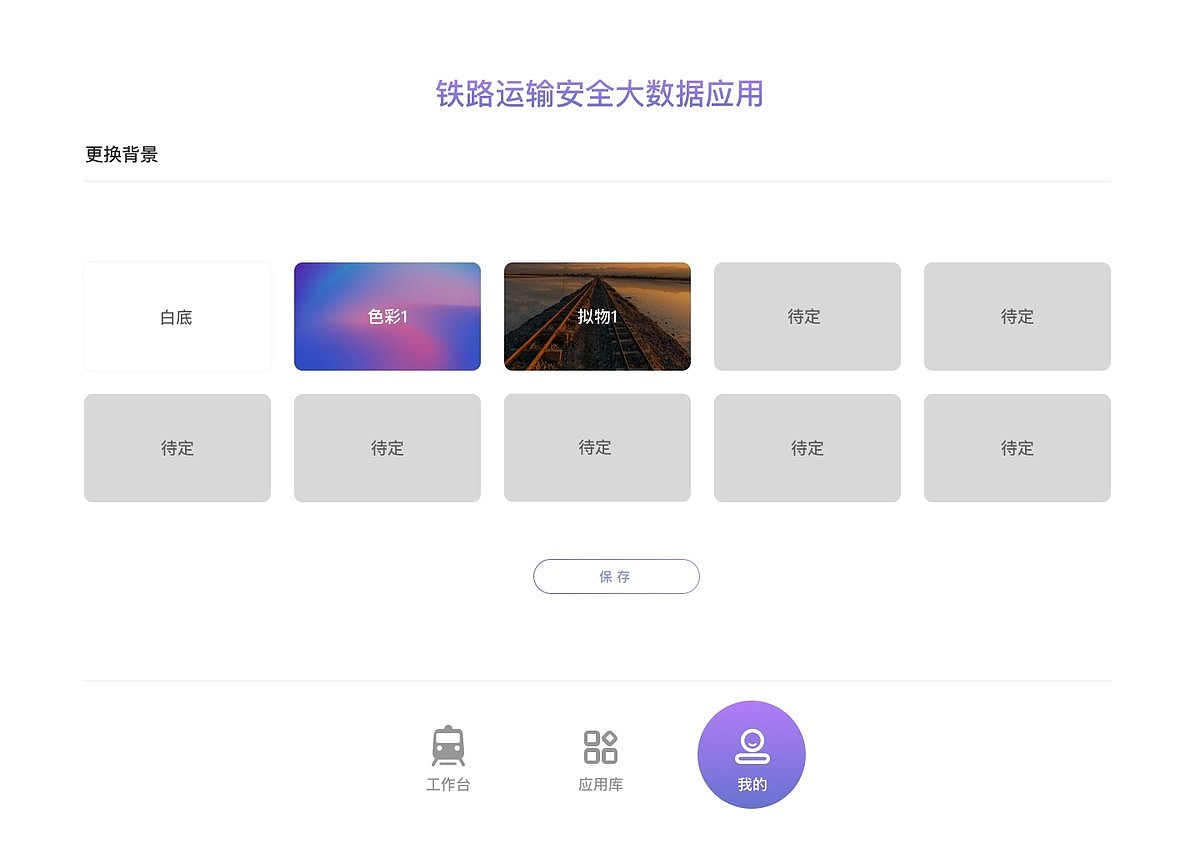Open the 工作台 train icon
The image size is (1200, 853).
point(448,746)
